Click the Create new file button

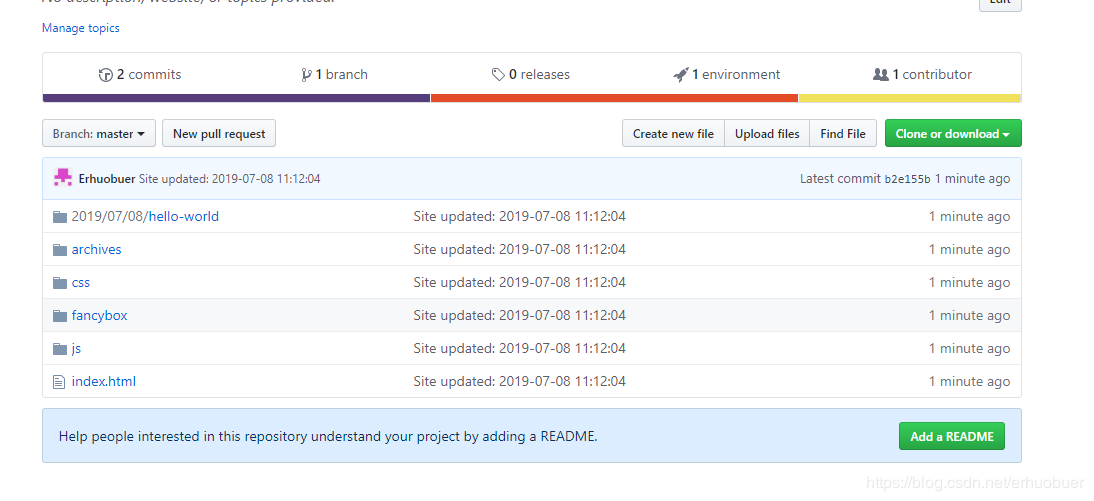click(x=673, y=134)
